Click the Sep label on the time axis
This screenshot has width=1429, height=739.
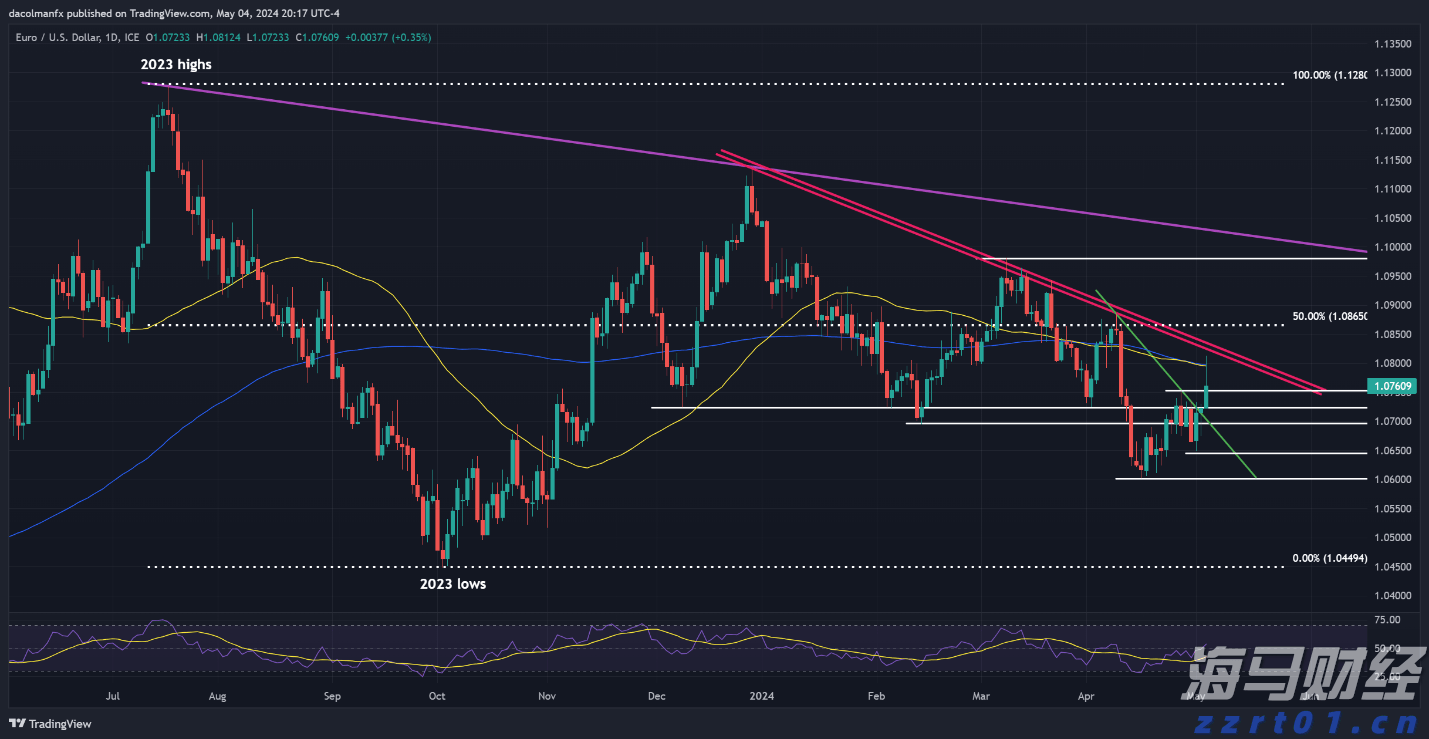(332, 695)
